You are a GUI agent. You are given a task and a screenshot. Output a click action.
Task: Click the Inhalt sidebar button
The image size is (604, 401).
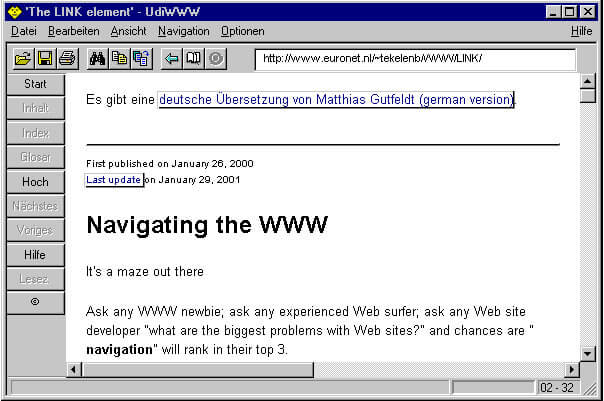coord(35,108)
